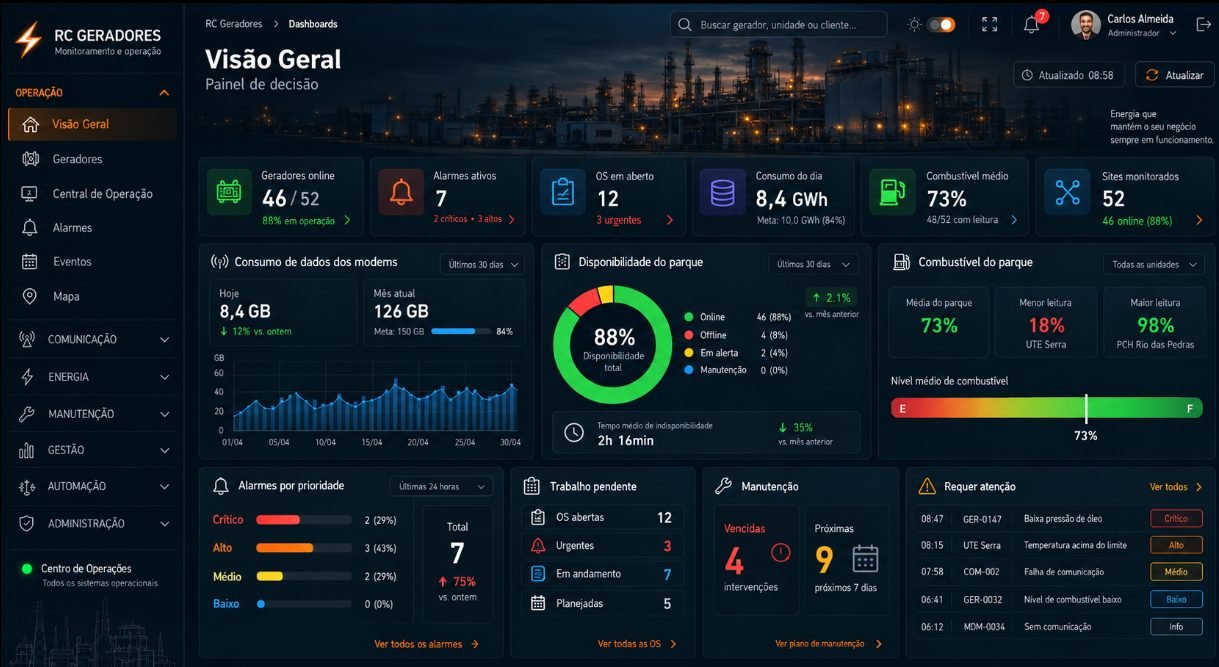Click Ver todos in Requer atenção
The image size is (1219, 667).
coord(1175,487)
